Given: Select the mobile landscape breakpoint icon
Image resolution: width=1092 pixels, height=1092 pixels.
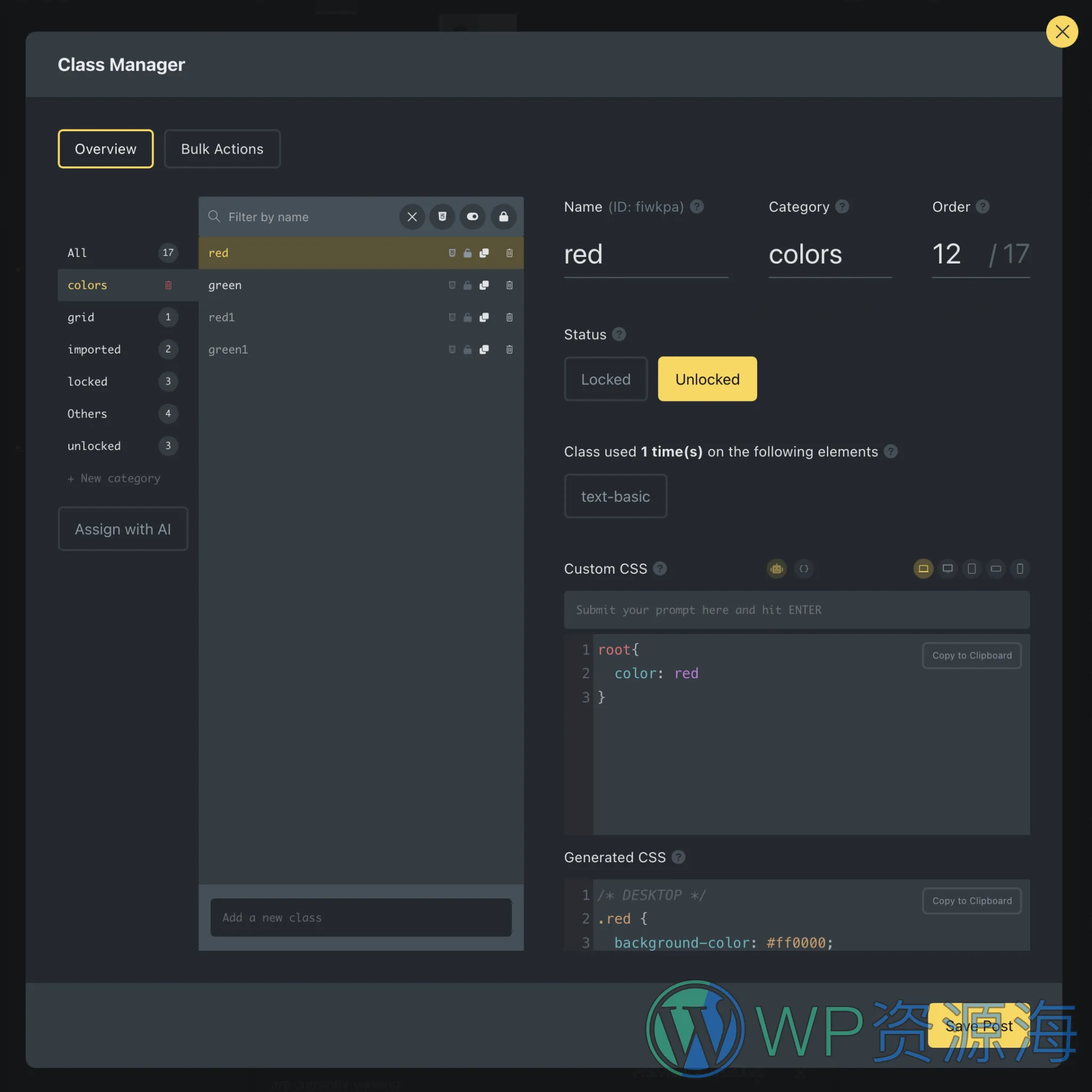Looking at the screenshot, I should pyautogui.click(x=996, y=568).
